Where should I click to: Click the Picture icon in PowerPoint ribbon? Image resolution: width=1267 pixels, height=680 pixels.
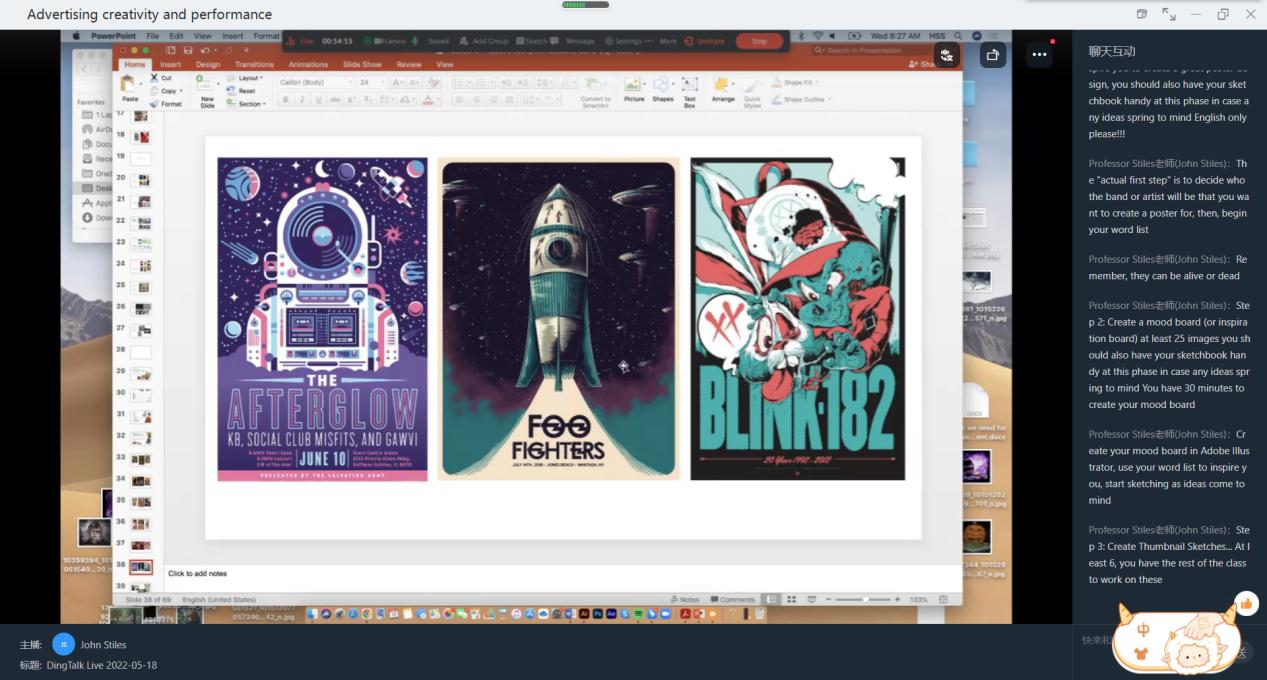[x=634, y=89]
